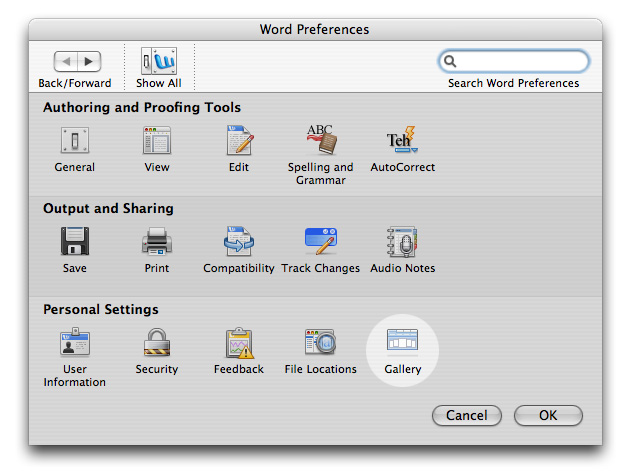Click the magnifying glass in search field
625x471 pixels.
click(450, 61)
